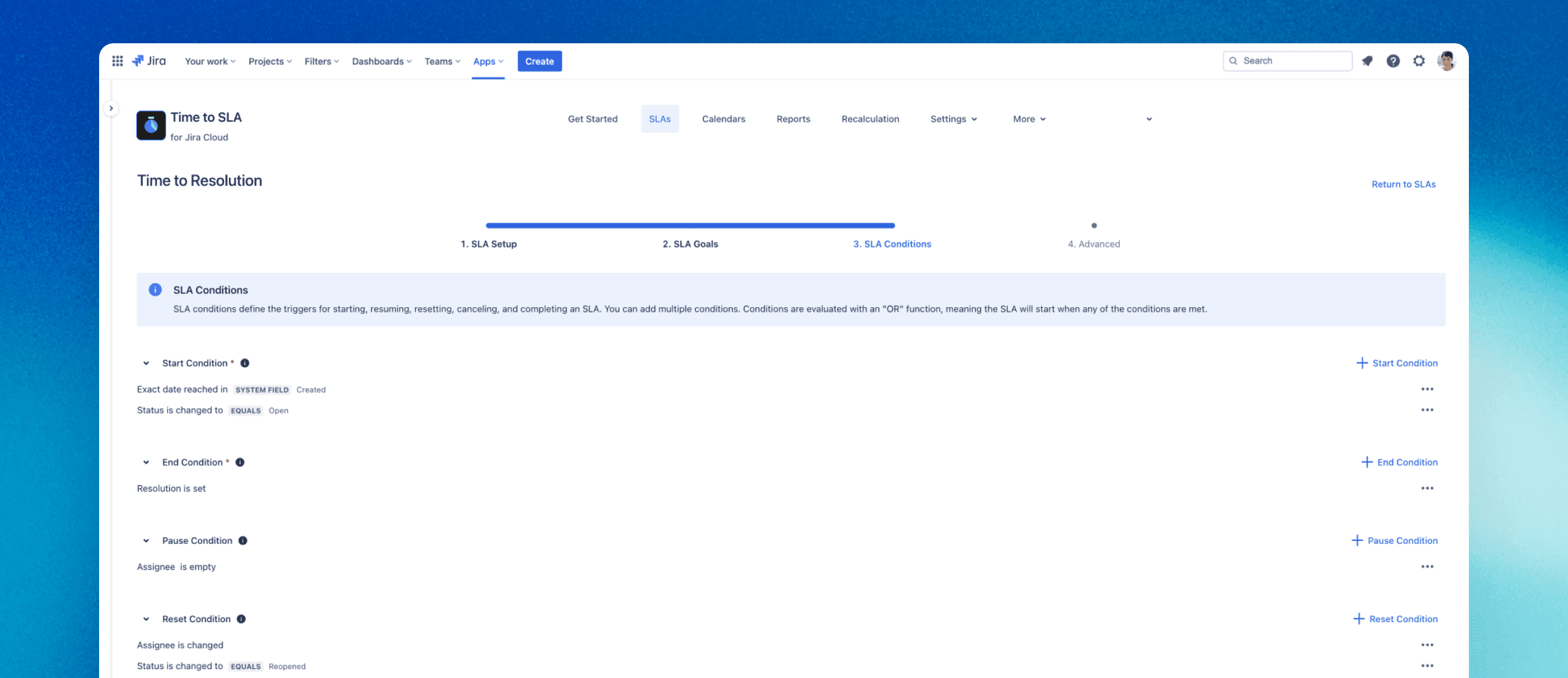Open the notifications icon
The width and height of the screenshot is (1568, 678).
[x=1367, y=61]
